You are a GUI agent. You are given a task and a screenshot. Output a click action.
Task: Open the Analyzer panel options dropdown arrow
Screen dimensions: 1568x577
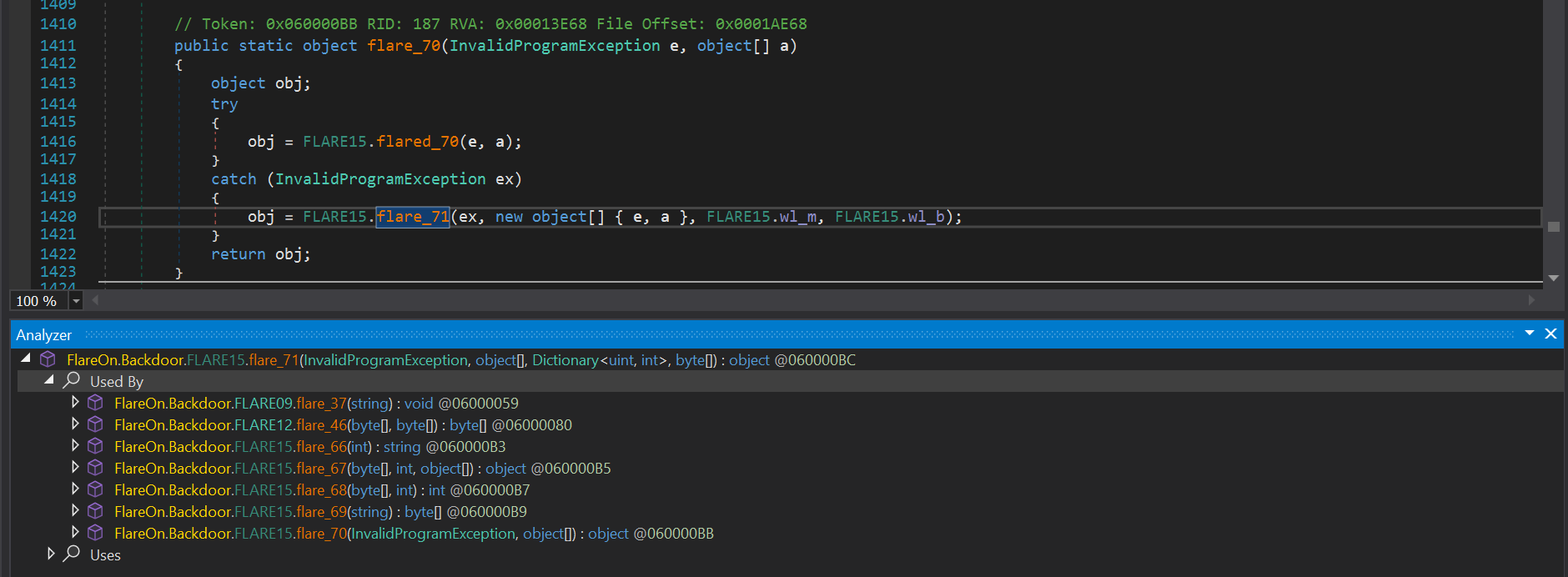point(1530,334)
